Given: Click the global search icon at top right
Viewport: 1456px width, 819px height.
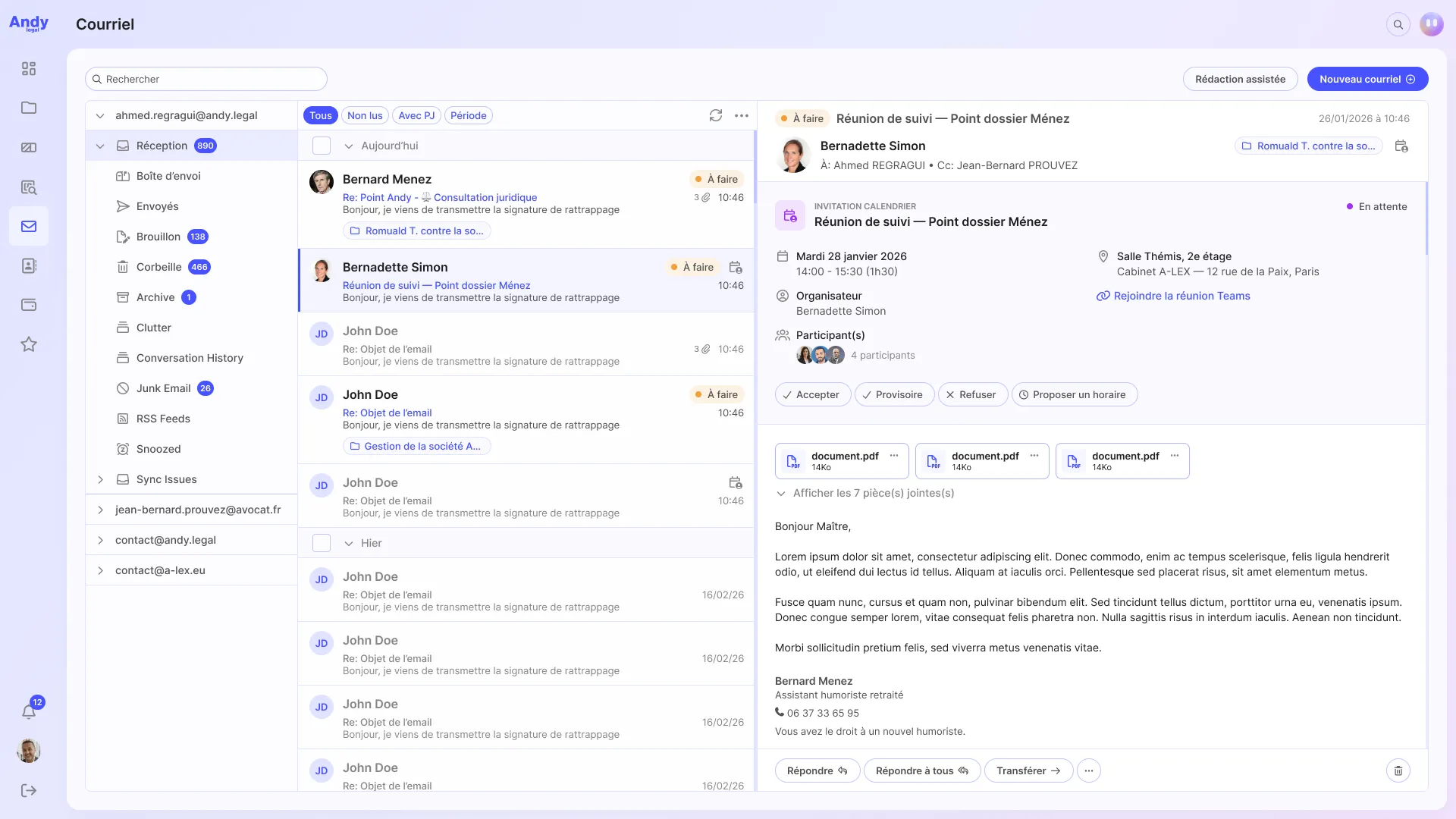Looking at the screenshot, I should click(x=1398, y=24).
